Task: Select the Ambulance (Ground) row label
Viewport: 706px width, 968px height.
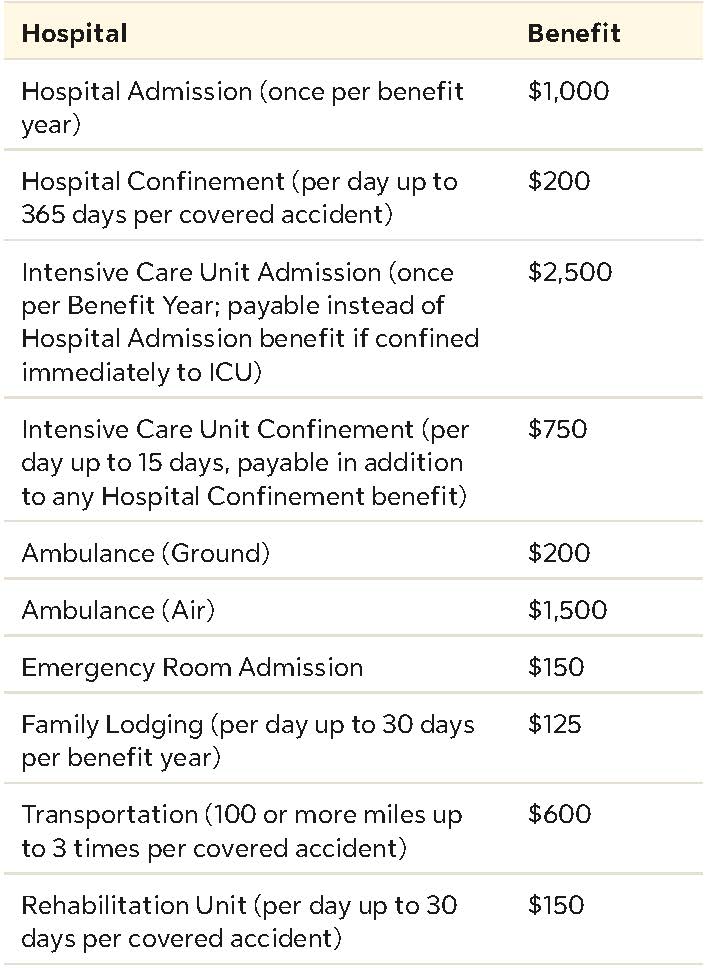Action: (x=145, y=553)
